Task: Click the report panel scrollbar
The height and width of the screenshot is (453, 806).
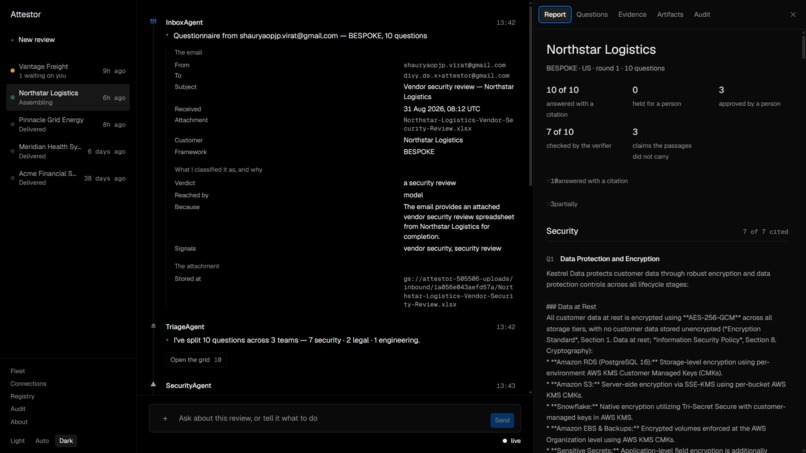Action: point(803,46)
